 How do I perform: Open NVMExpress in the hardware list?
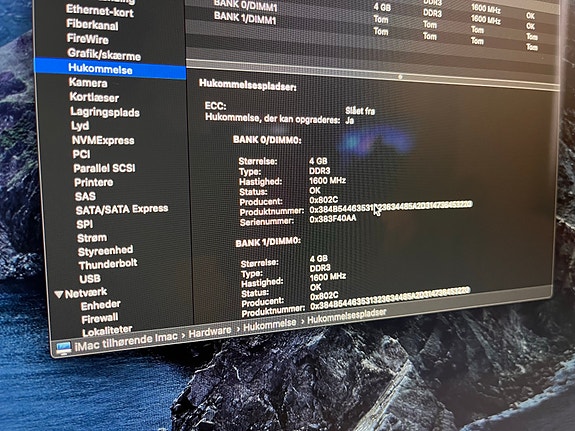103,140
